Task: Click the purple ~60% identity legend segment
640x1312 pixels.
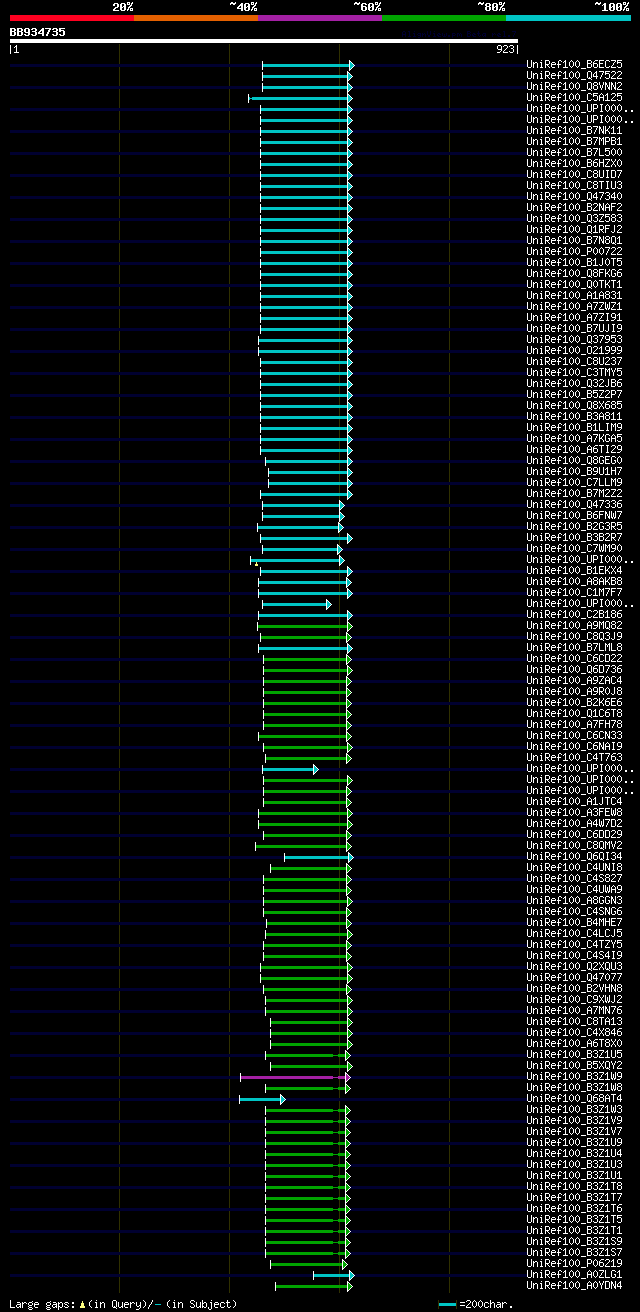Action: [x=319, y=17]
